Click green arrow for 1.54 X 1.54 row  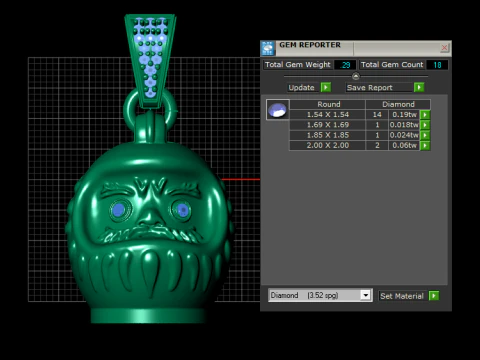425,115
